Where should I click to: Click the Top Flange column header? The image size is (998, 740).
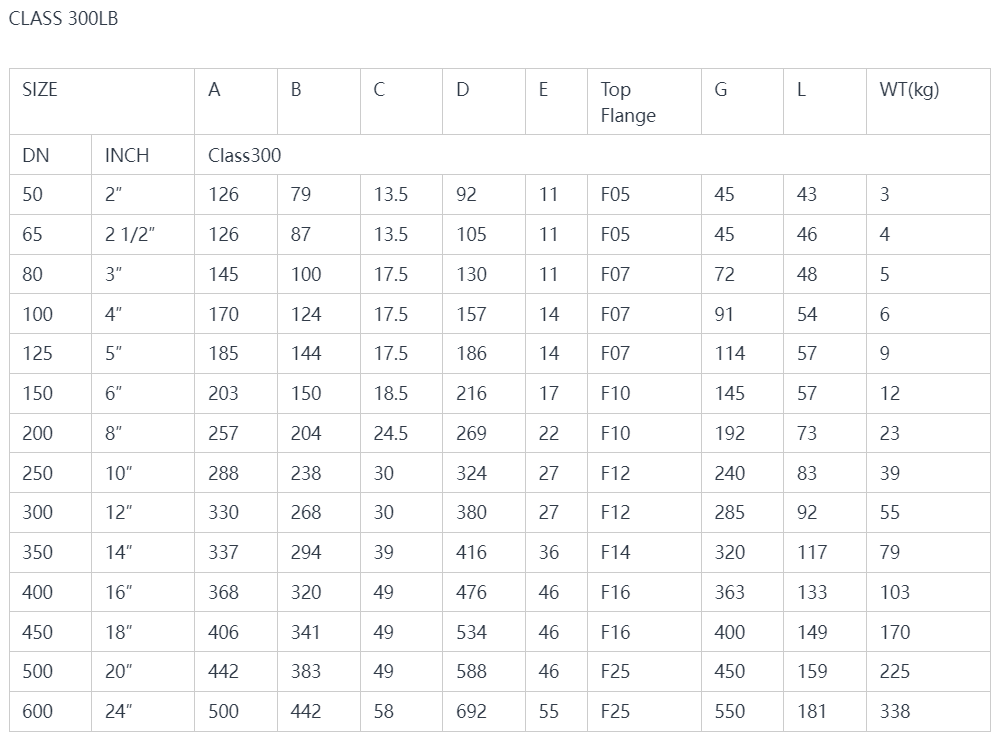[x=644, y=101]
